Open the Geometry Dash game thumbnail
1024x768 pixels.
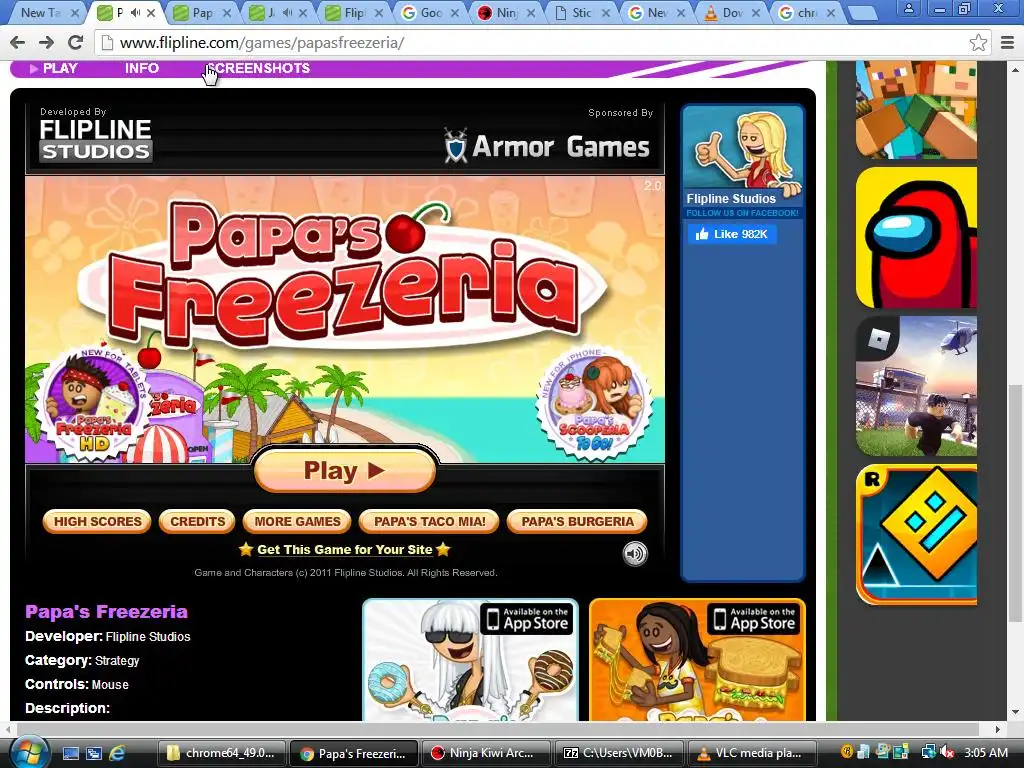click(916, 535)
